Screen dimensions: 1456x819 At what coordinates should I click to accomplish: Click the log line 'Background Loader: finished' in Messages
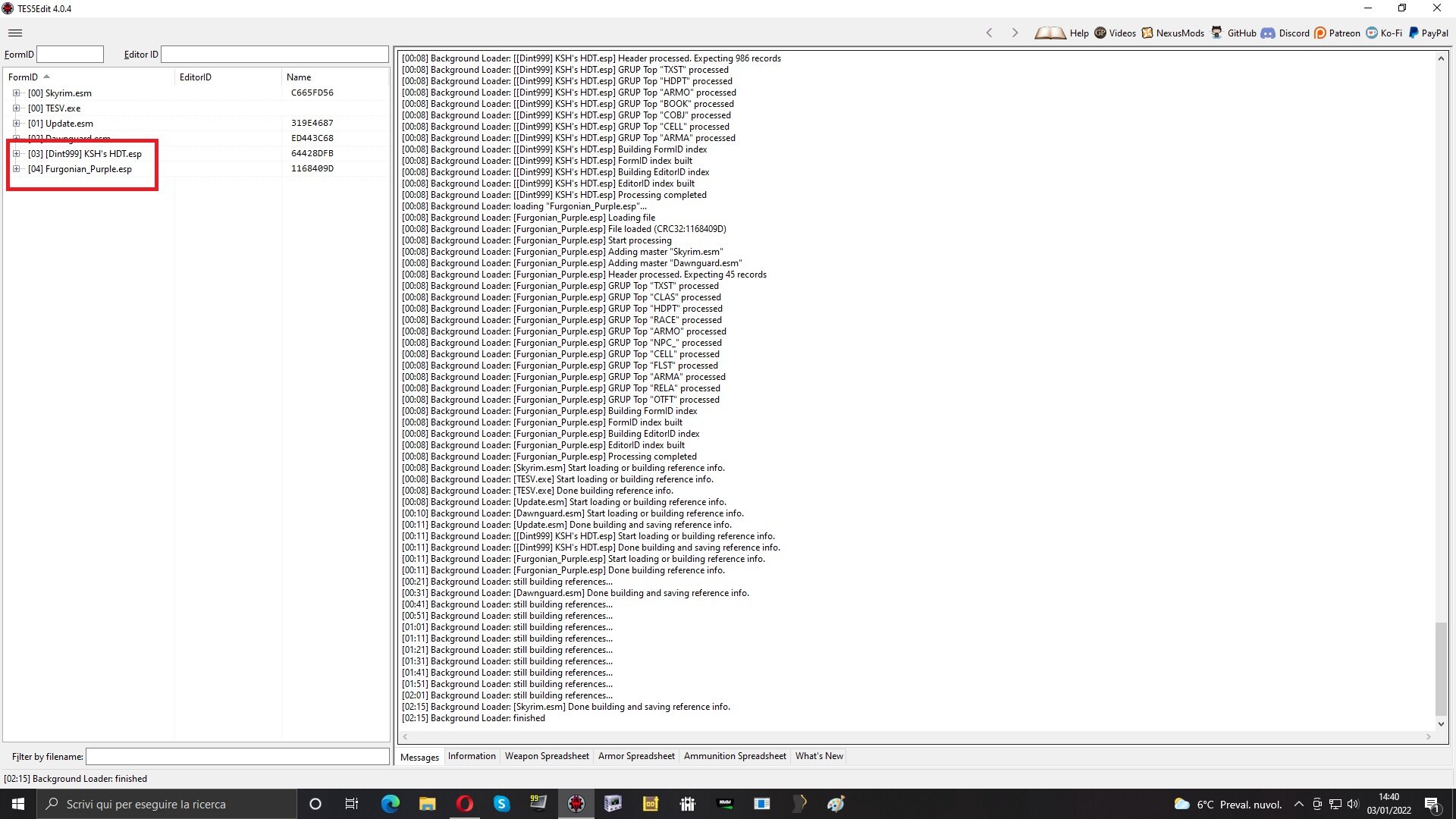473,719
